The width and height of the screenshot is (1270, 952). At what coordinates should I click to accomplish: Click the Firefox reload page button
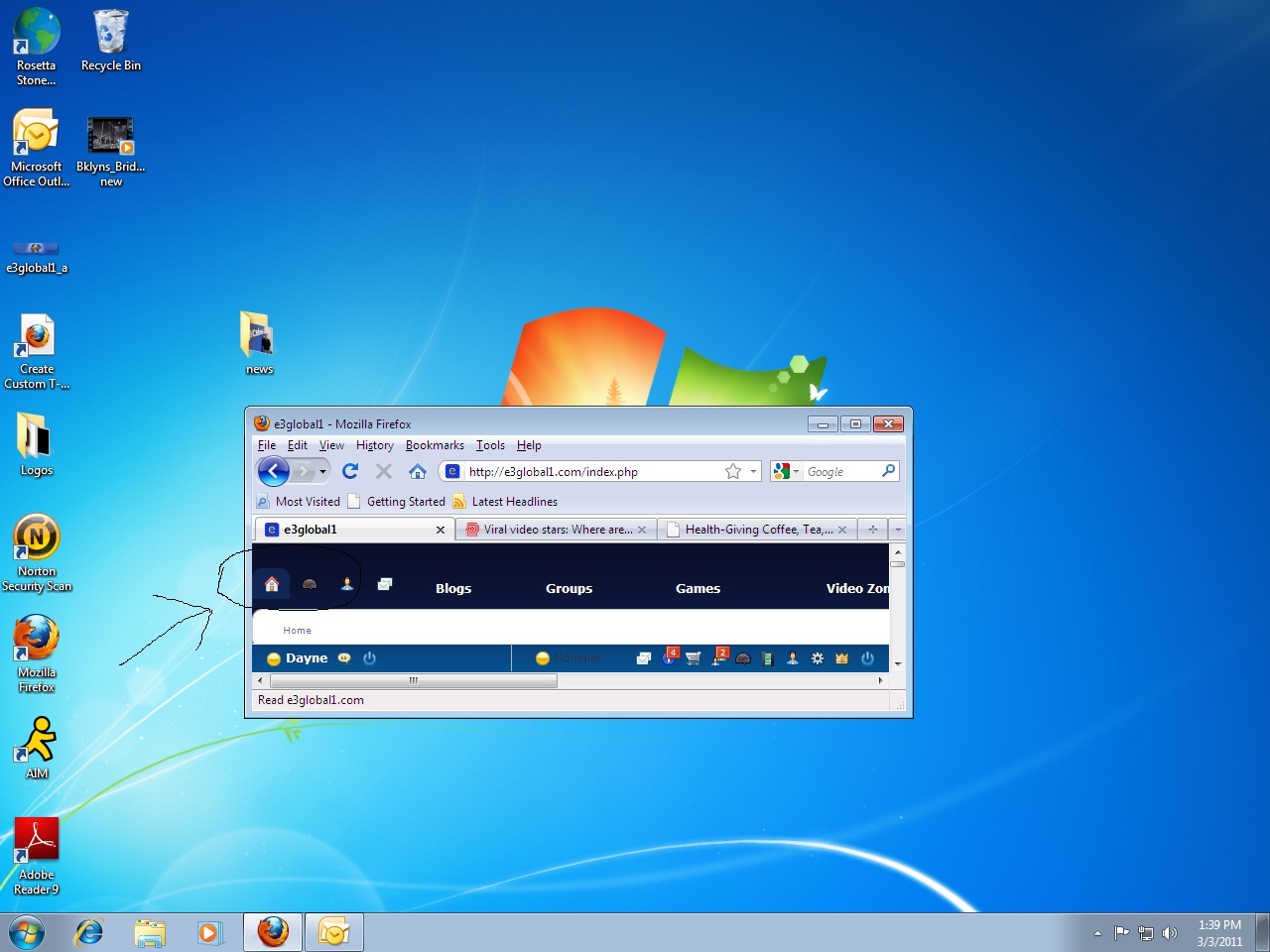[x=350, y=471]
